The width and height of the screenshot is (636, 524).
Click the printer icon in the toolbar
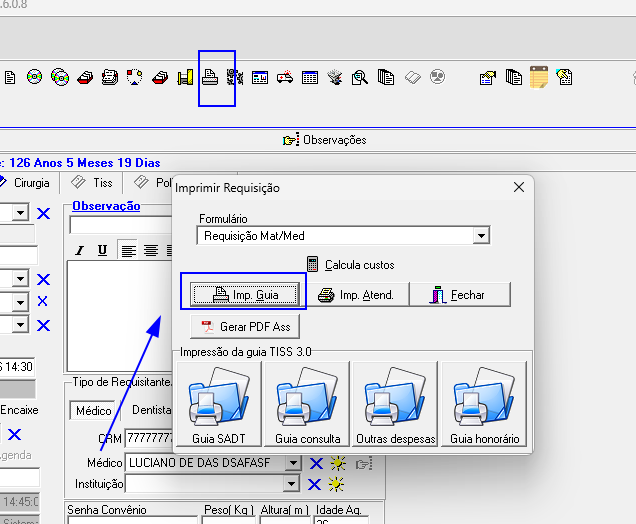tap(210, 77)
